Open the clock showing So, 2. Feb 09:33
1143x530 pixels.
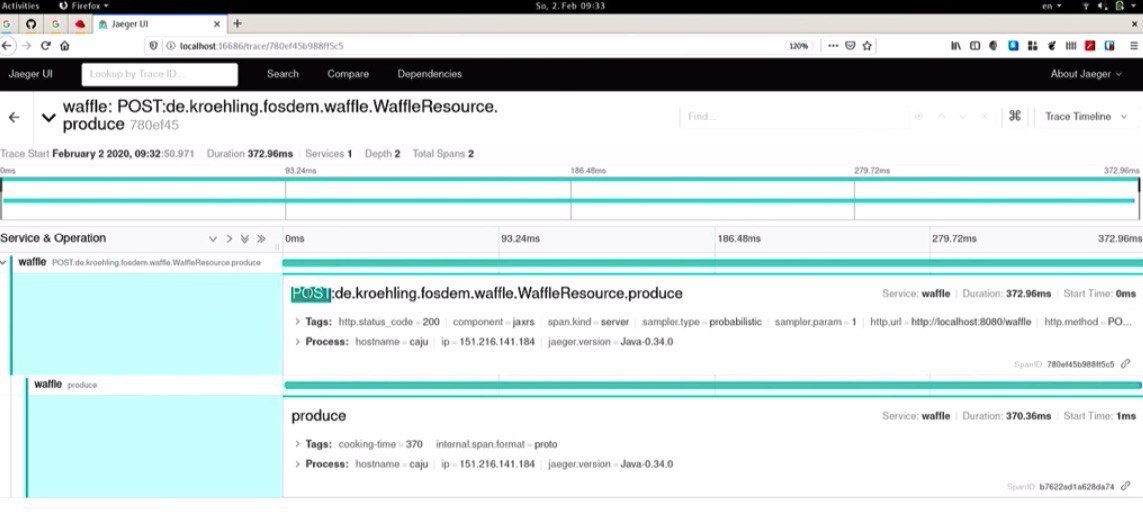tap(570, 6)
